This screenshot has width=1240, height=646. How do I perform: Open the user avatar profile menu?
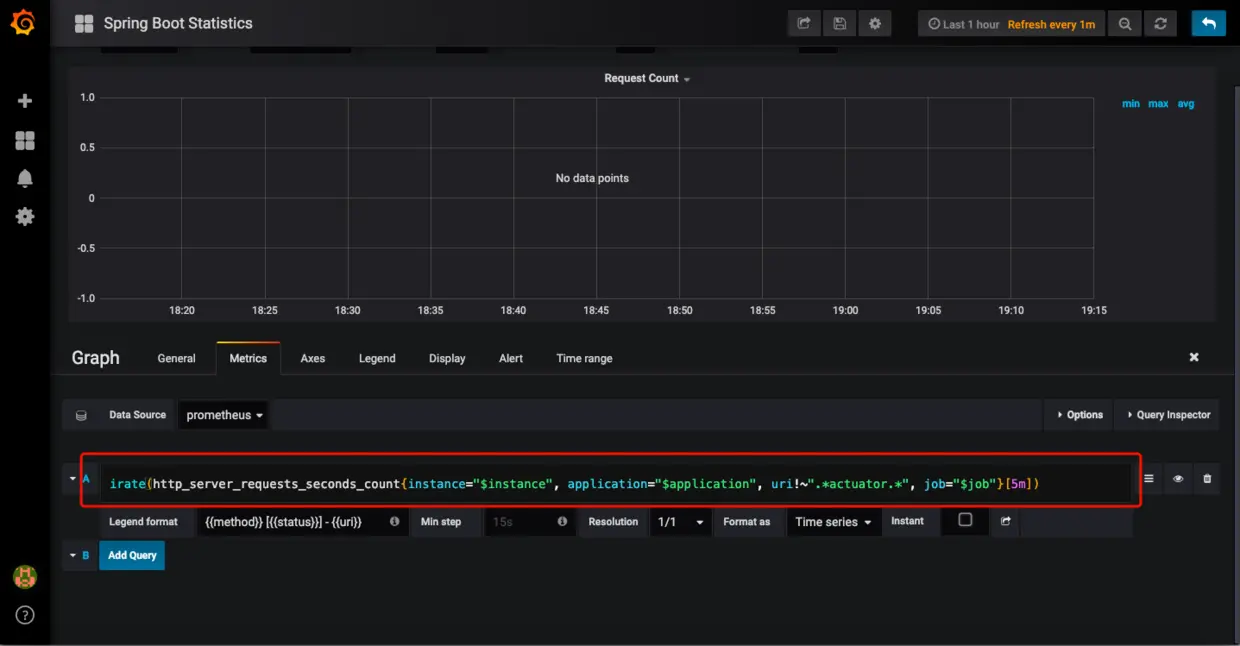(x=25, y=577)
